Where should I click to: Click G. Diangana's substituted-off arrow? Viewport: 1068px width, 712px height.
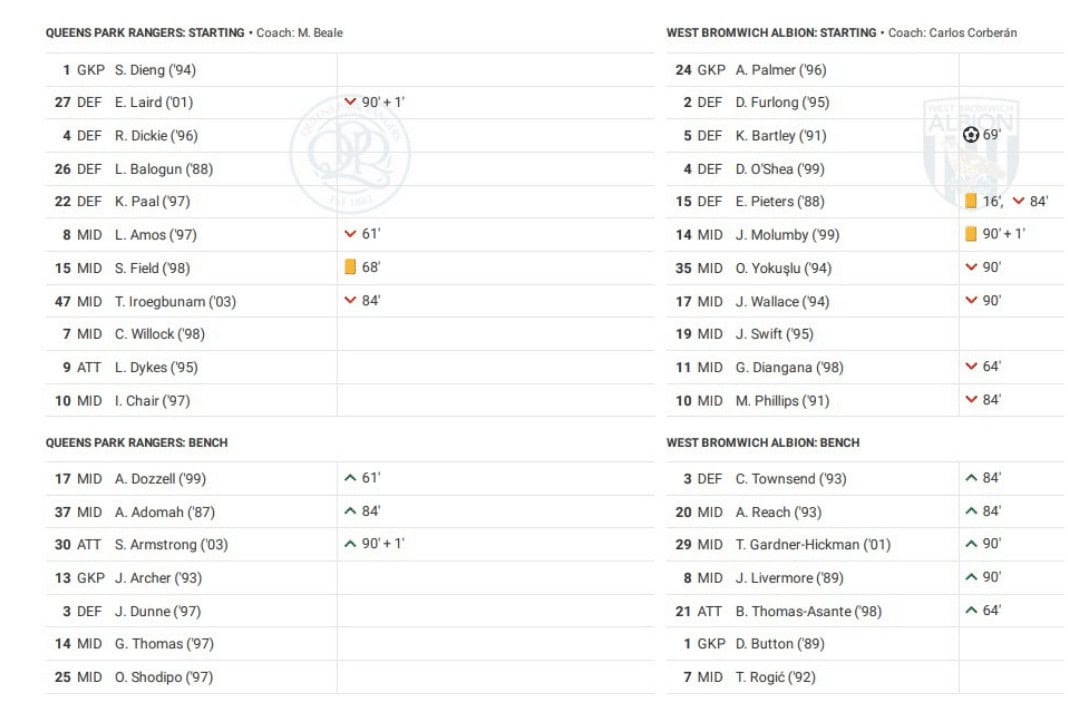click(x=971, y=367)
